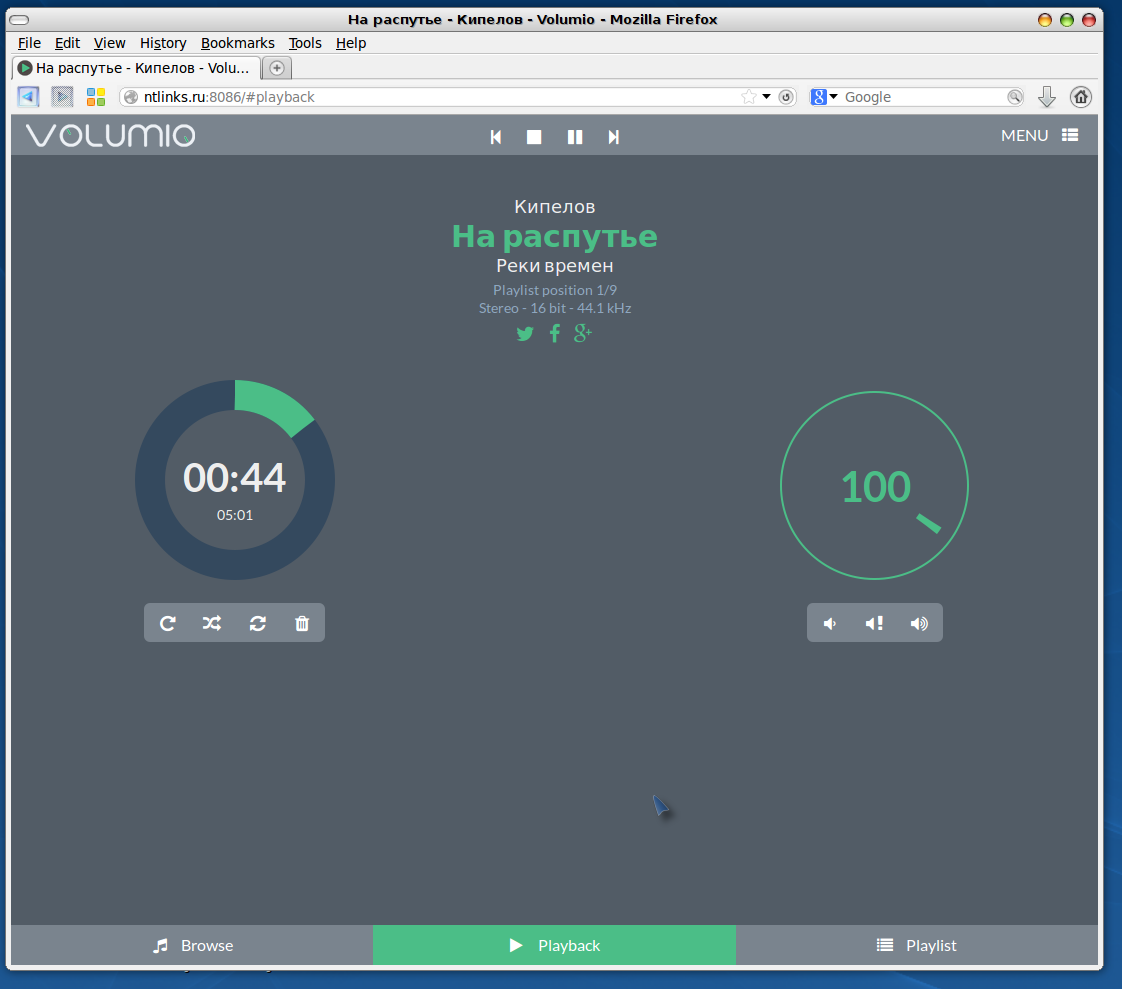This screenshot has width=1122, height=989.
Task: Adjust the circular volume knob
Action: [874, 485]
